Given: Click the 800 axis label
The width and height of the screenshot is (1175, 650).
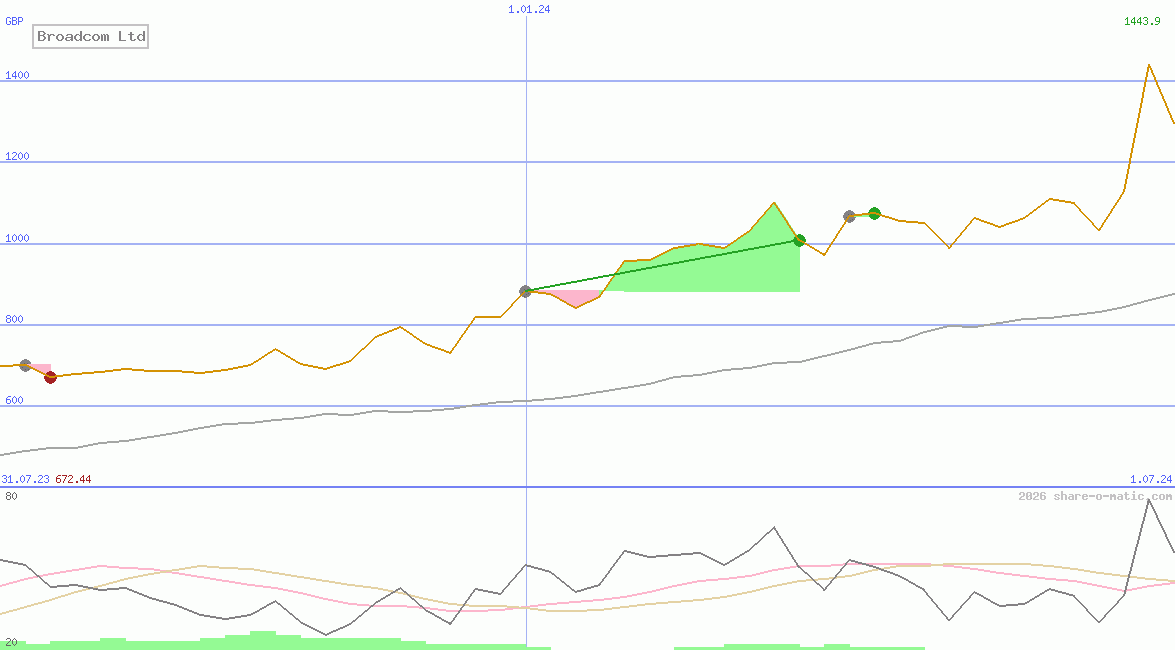Looking at the screenshot, I should point(14,319).
